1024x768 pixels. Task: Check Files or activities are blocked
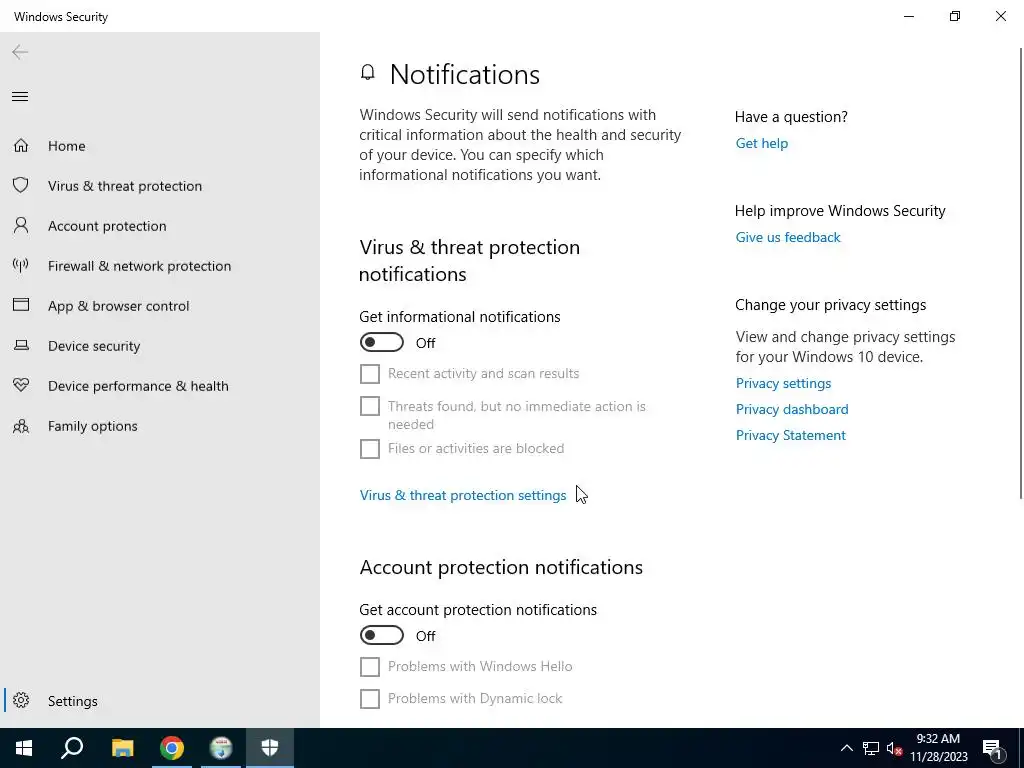click(370, 449)
